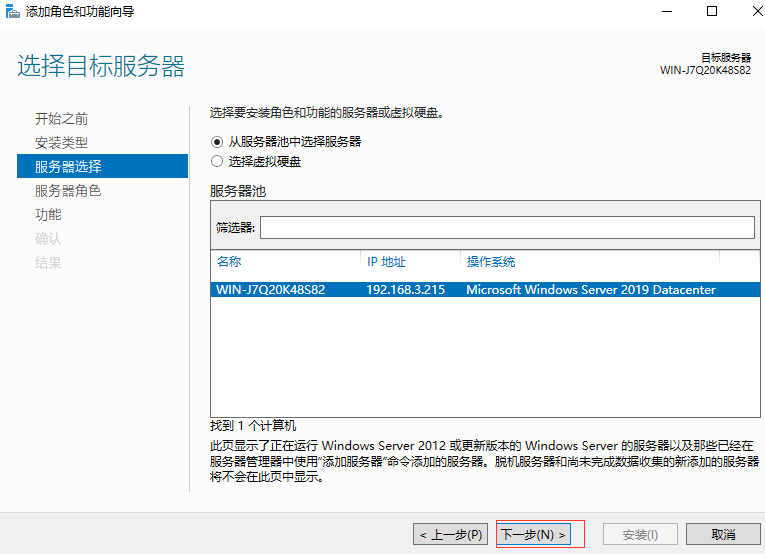The height and width of the screenshot is (554, 765).
Task: Click Microsoft Windows Server 2019 Datacenter cell
Action: pyautogui.click(x=591, y=290)
